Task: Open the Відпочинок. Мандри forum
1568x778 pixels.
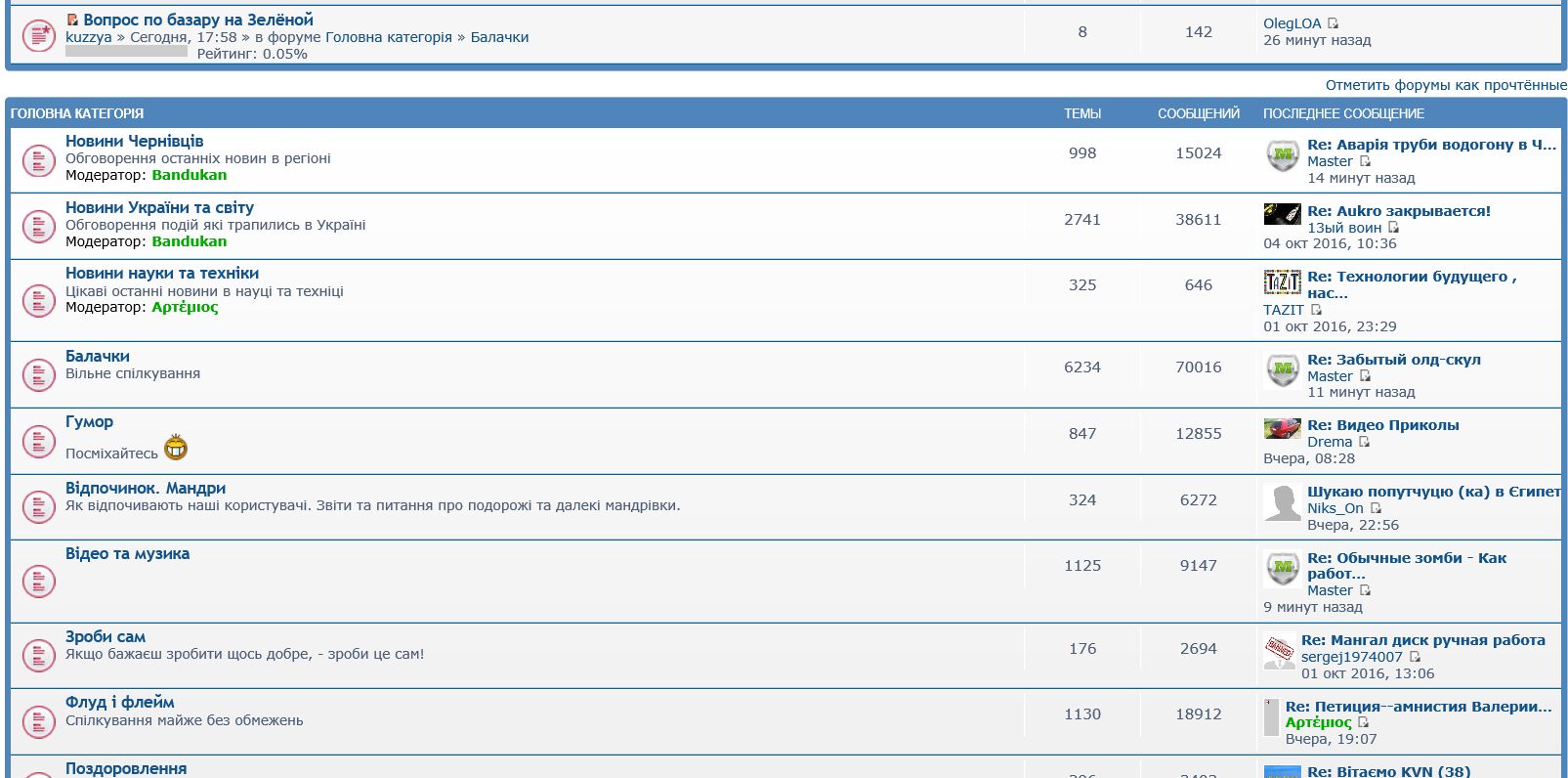Action: point(146,488)
